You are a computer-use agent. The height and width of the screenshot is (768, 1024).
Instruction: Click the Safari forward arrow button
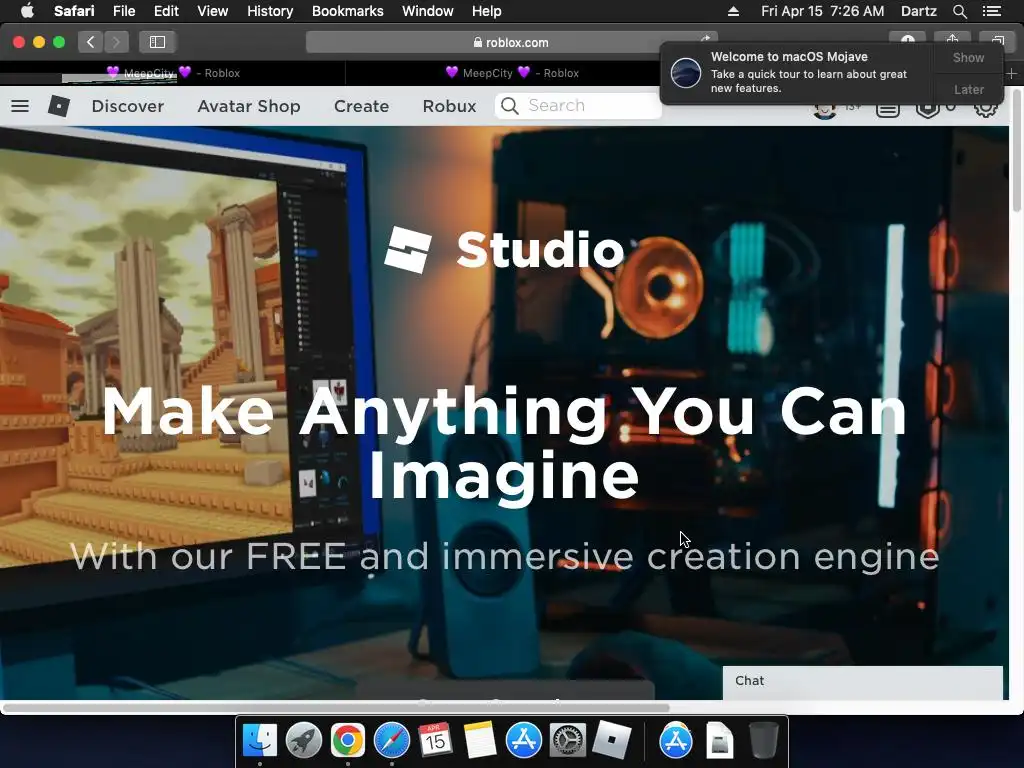pos(116,42)
